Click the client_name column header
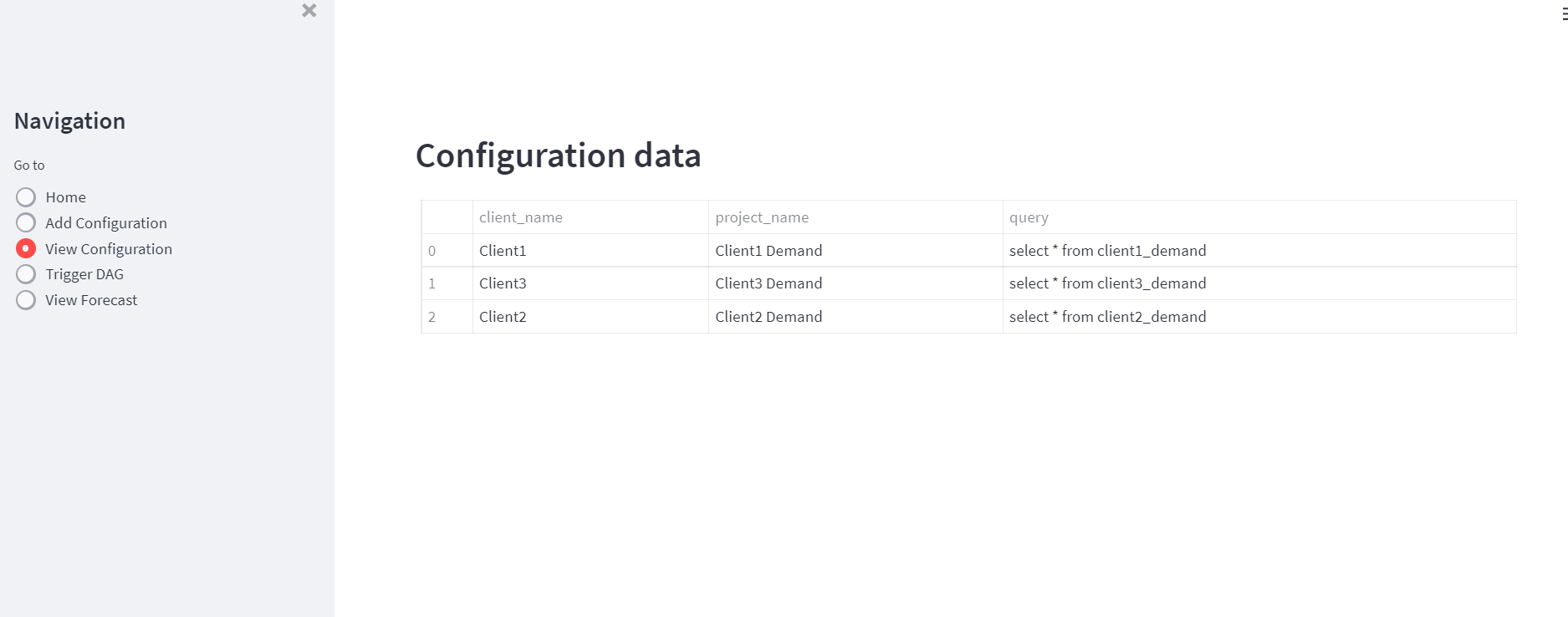The height and width of the screenshot is (617, 1568). pyautogui.click(x=520, y=217)
